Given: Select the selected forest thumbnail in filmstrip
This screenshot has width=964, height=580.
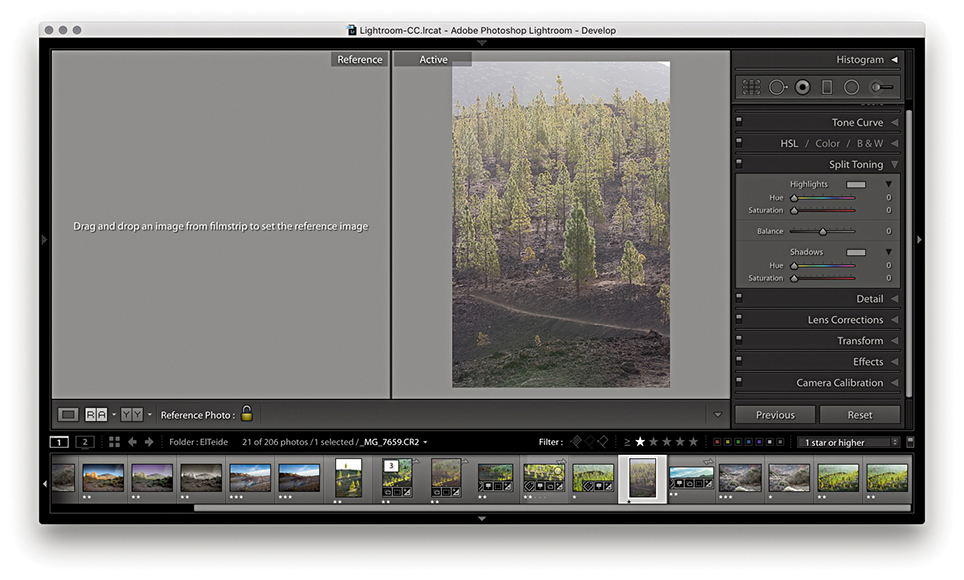Looking at the screenshot, I should click(642, 477).
